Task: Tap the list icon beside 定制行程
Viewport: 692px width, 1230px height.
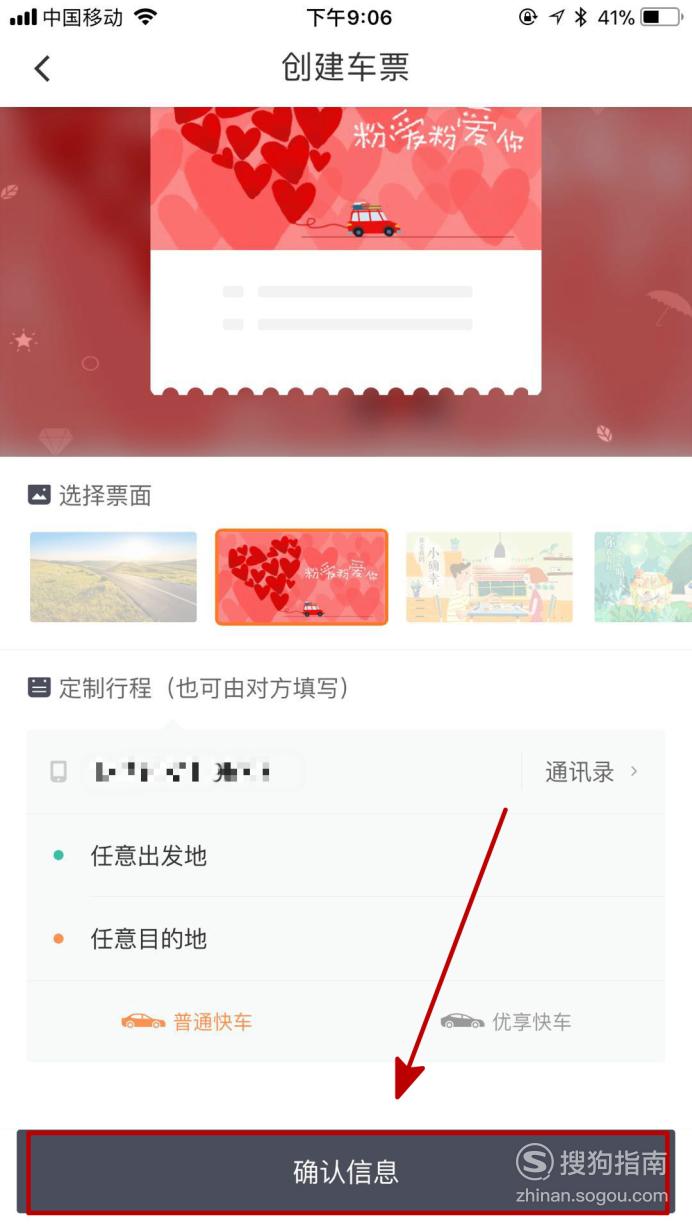Action: point(39,687)
